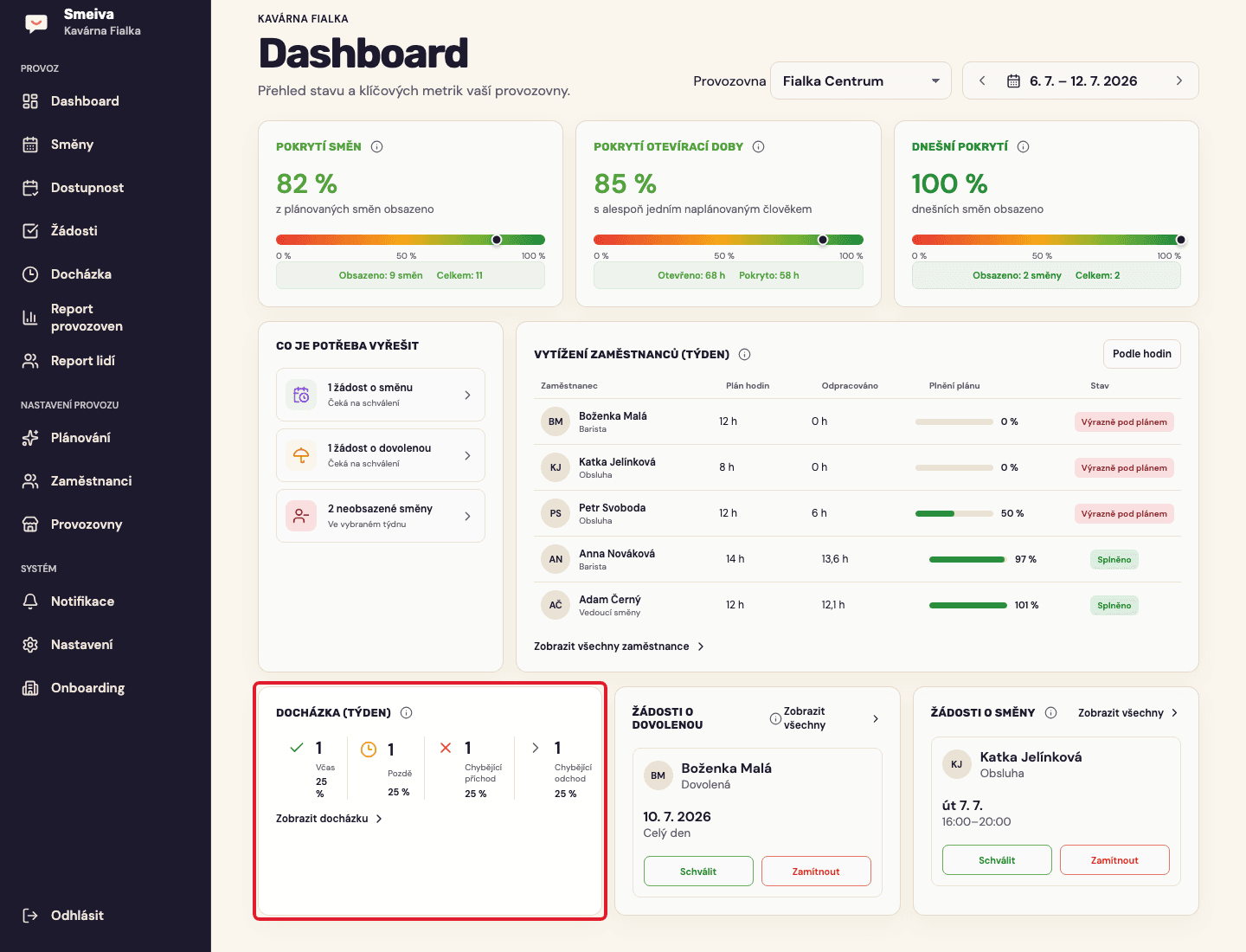Click the Pokrytí otevírací doby gauge marker
The image size is (1246, 952).
click(823, 240)
